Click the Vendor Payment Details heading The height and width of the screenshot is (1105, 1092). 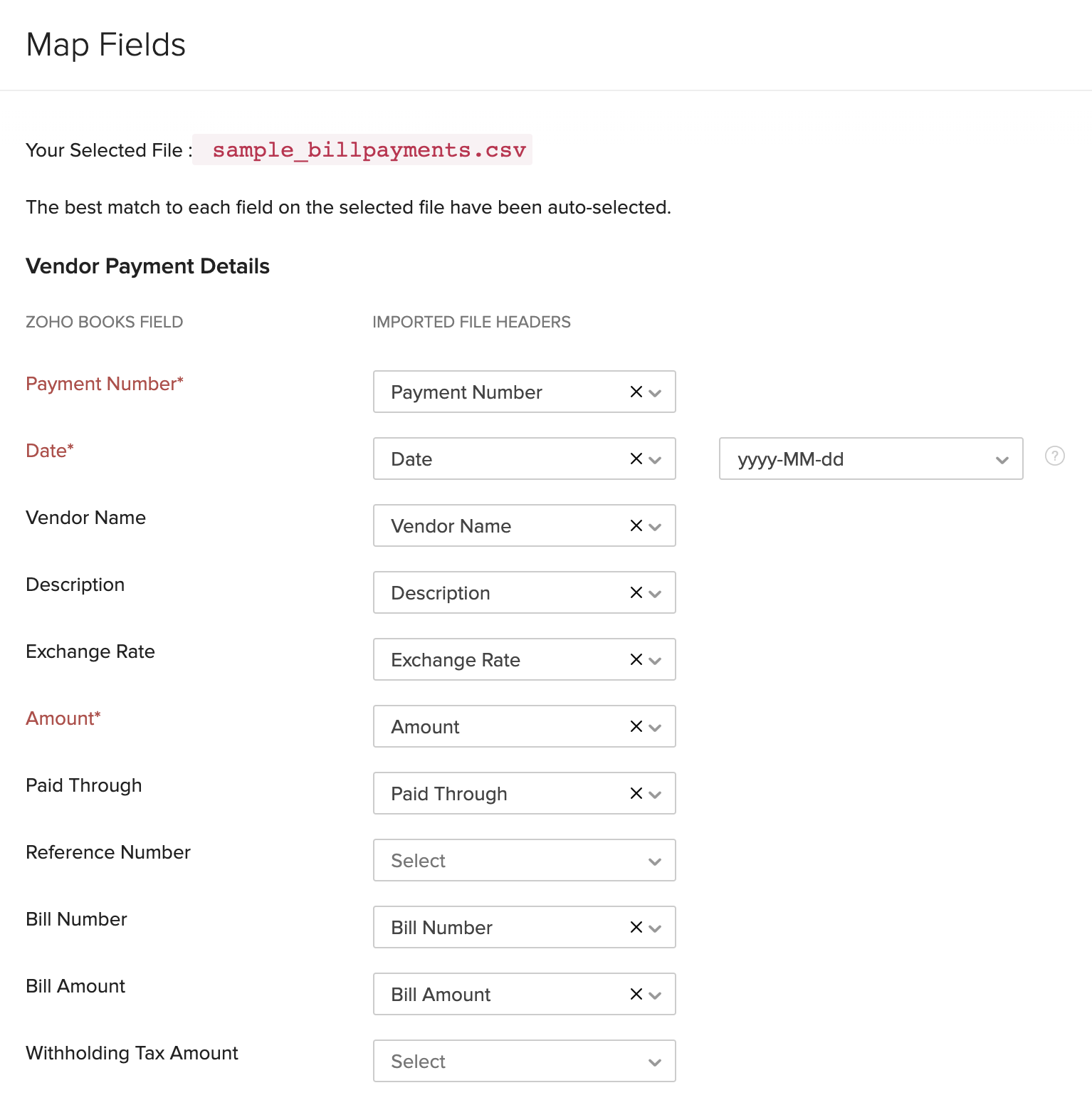(x=147, y=266)
